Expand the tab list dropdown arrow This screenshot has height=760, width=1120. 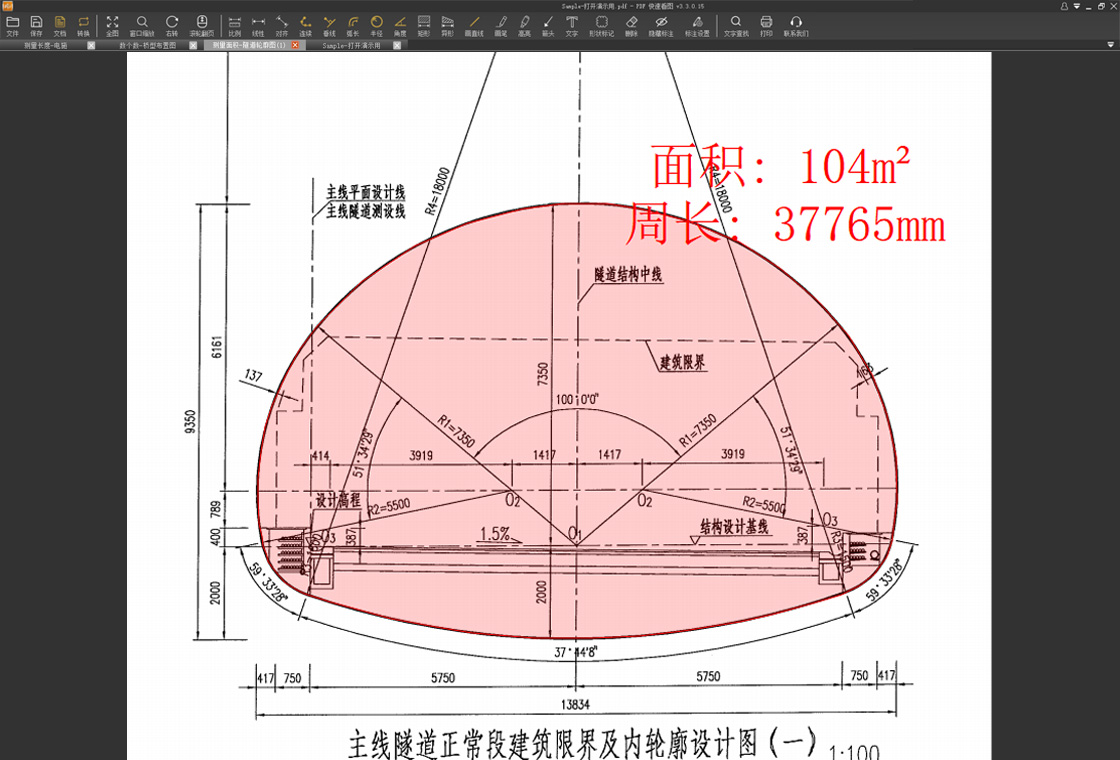(x=1110, y=45)
